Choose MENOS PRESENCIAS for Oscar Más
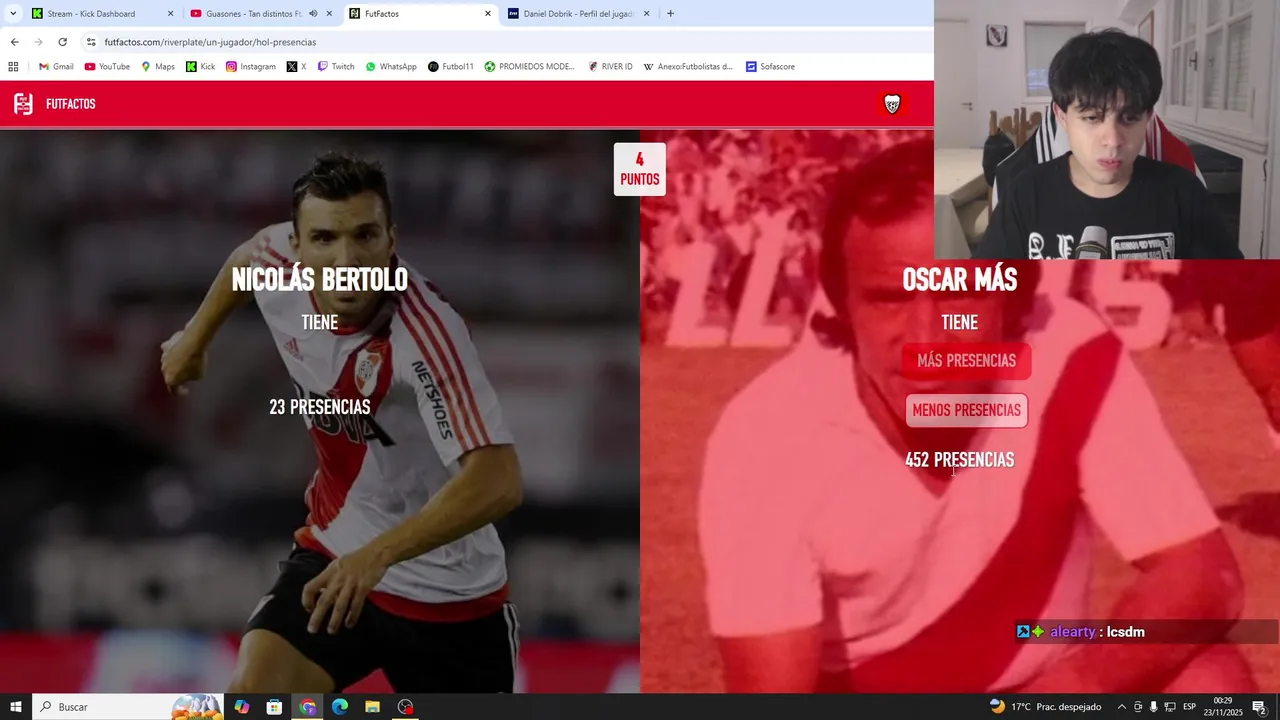 (x=966, y=410)
